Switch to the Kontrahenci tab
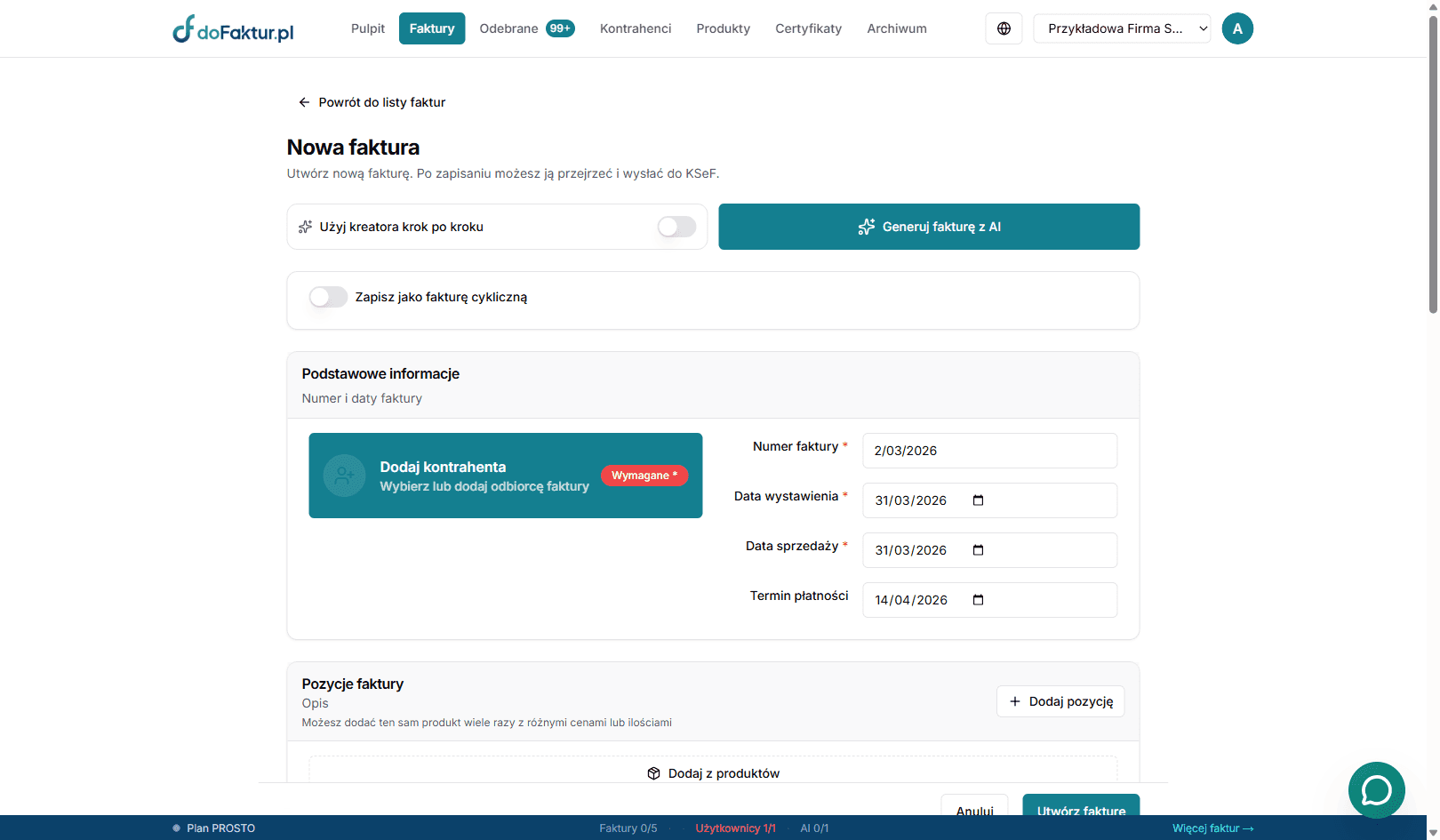 pyautogui.click(x=635, y=28)
